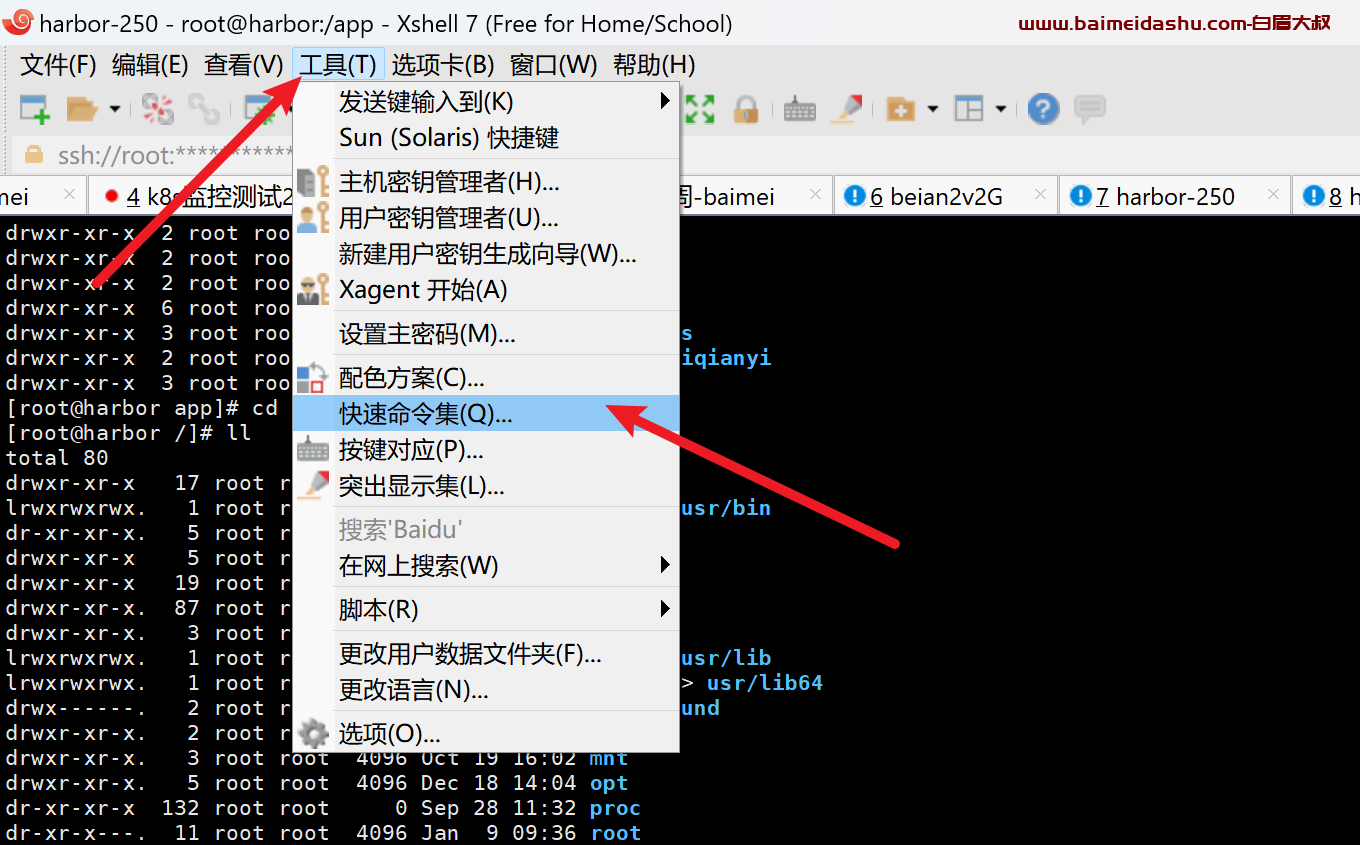The height and width of the screenshot is (845, 1360).
Task: Click the padlock lock-screen icon
Action: point(746,108)
